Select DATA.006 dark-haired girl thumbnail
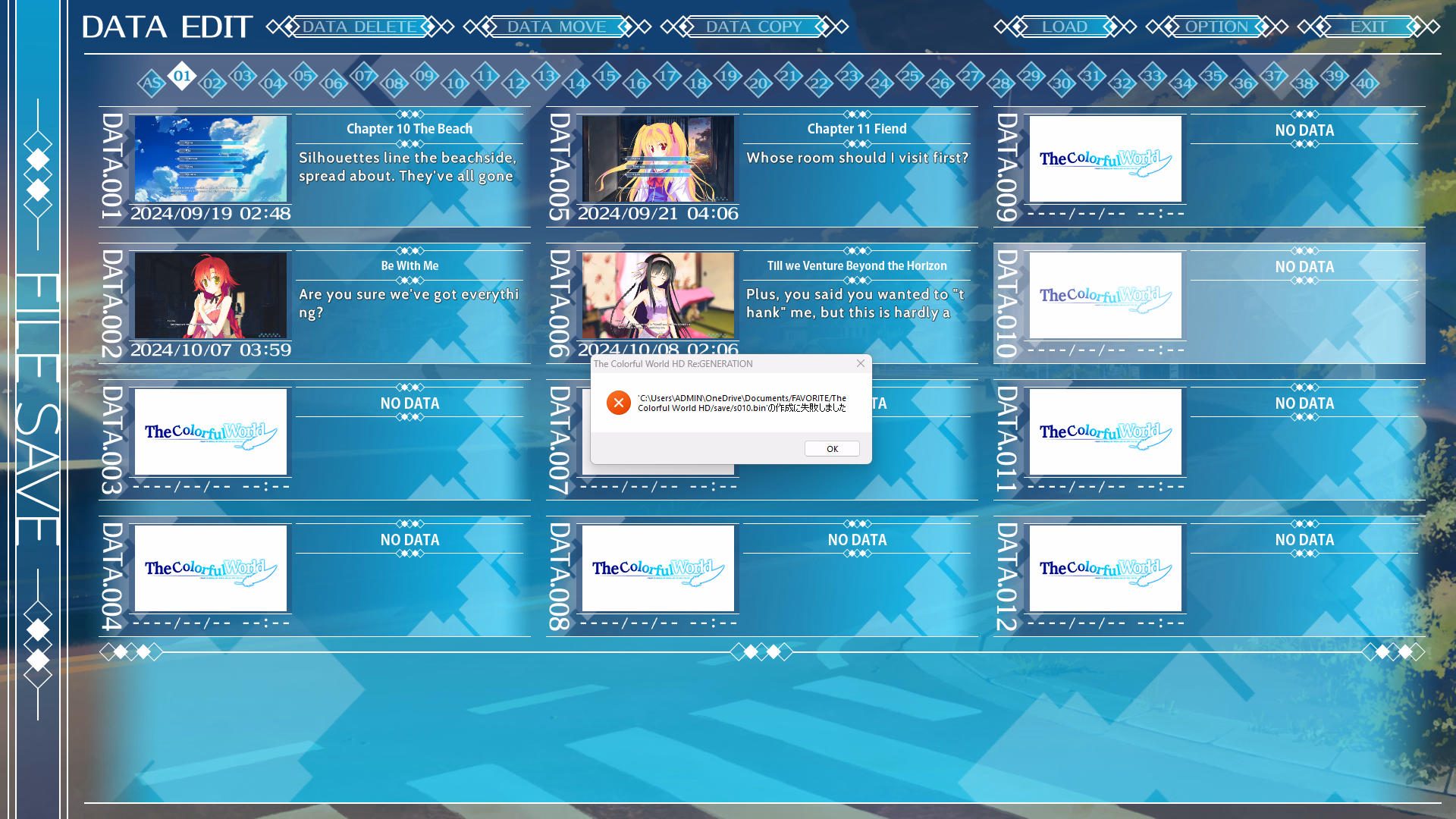The image size is (1456, 819). (x=658, y=295)
